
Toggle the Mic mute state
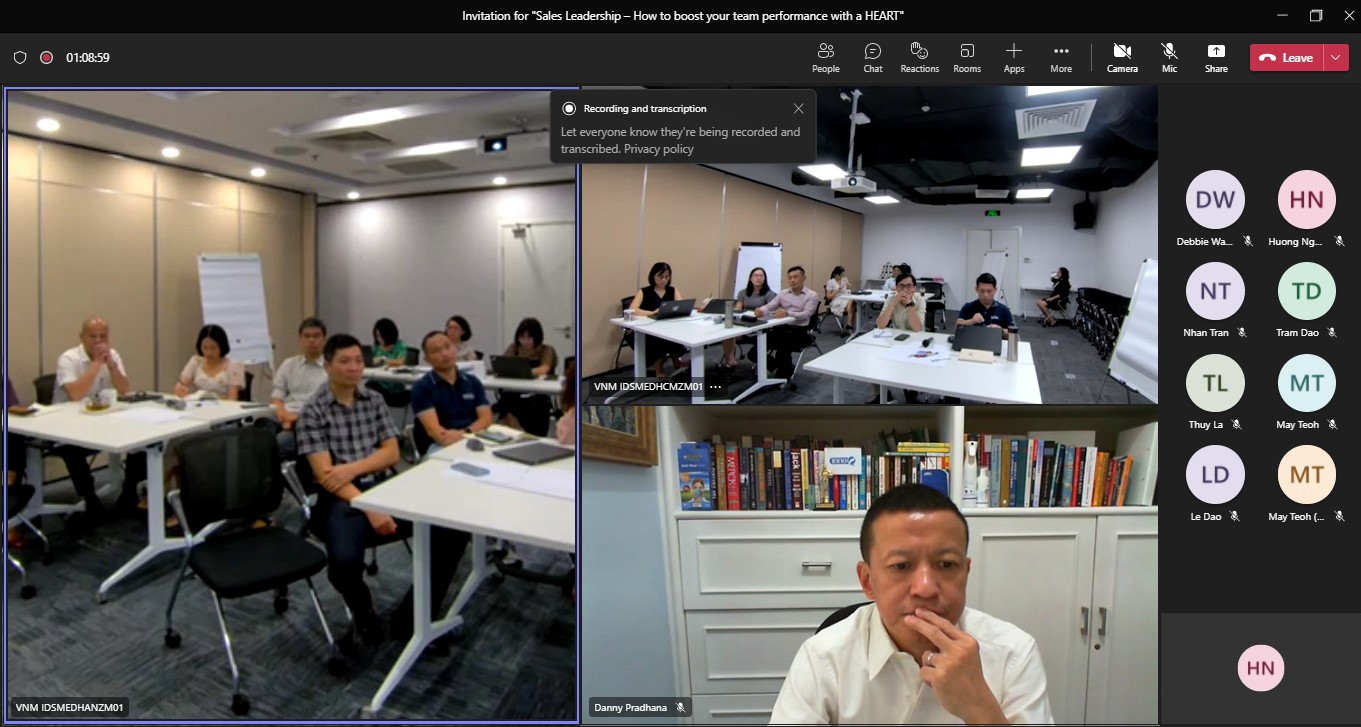pyautogui.click(x=1169, y=58)
